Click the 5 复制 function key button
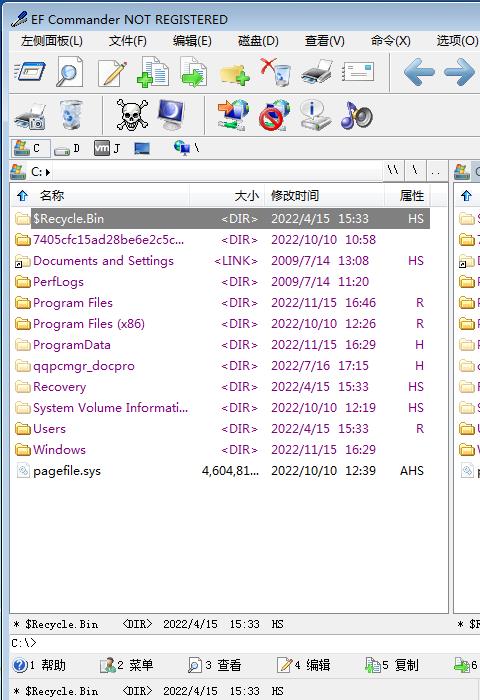 (x=392, y=665)
